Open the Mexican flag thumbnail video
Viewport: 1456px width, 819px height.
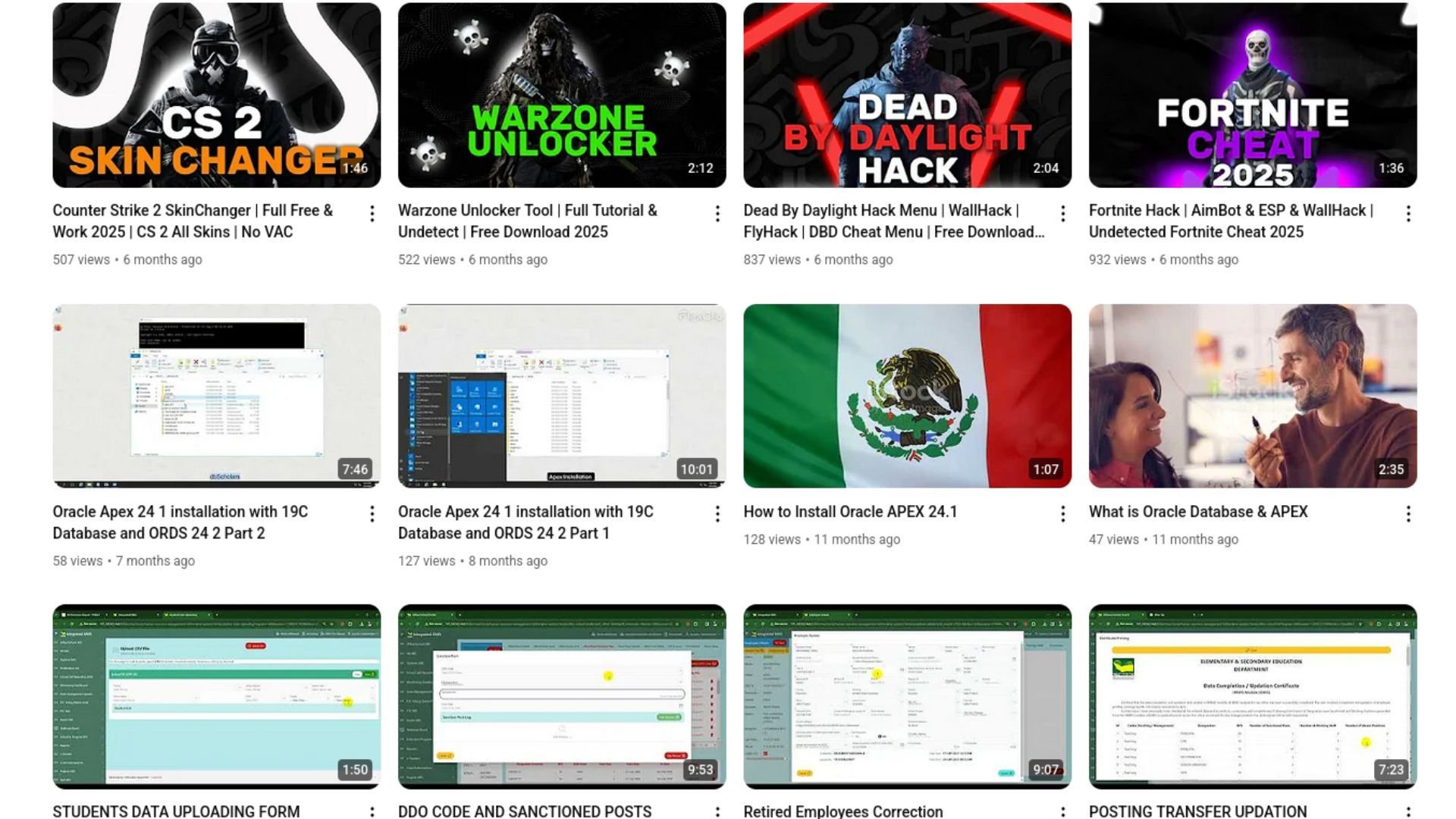point(907,395)
